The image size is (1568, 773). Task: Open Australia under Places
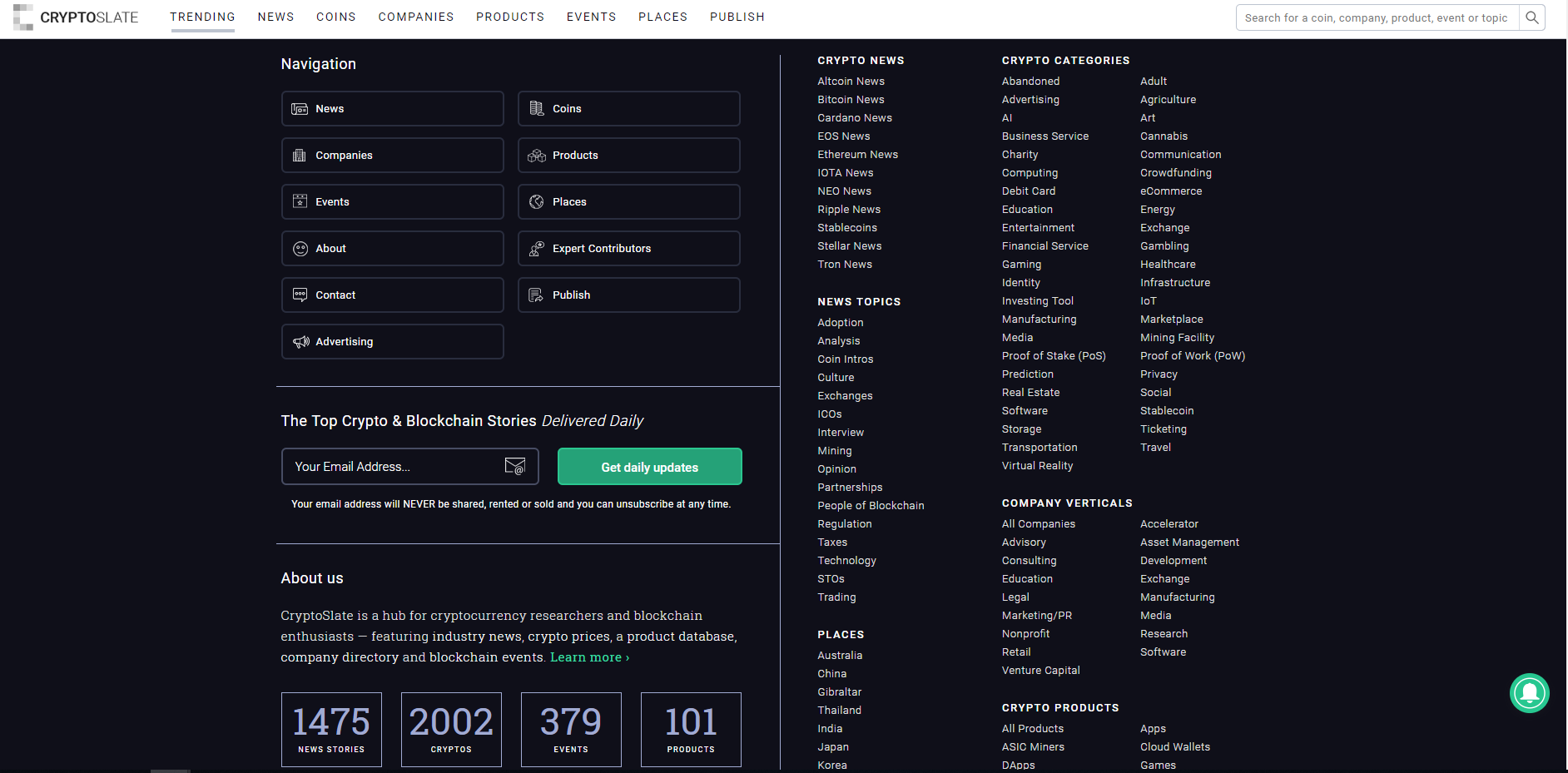840,656
